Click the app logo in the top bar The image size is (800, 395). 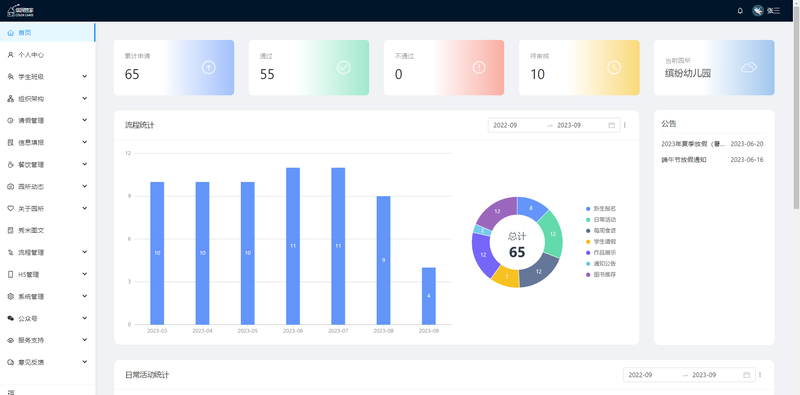click(x=20, y=10)
